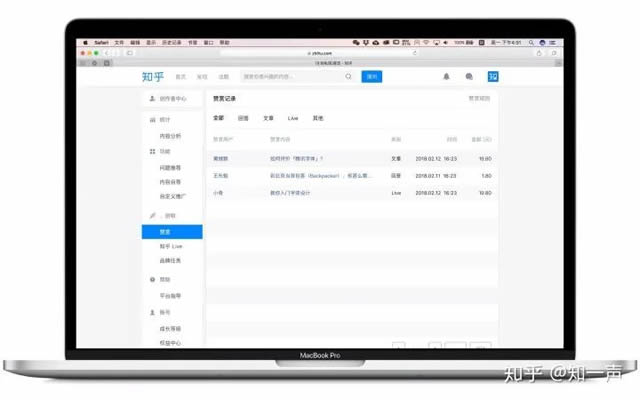Screen dimensions: 640x400
Task: Switch to the Live filter tab
Action: pyautogui.click(x=293, y=118)
